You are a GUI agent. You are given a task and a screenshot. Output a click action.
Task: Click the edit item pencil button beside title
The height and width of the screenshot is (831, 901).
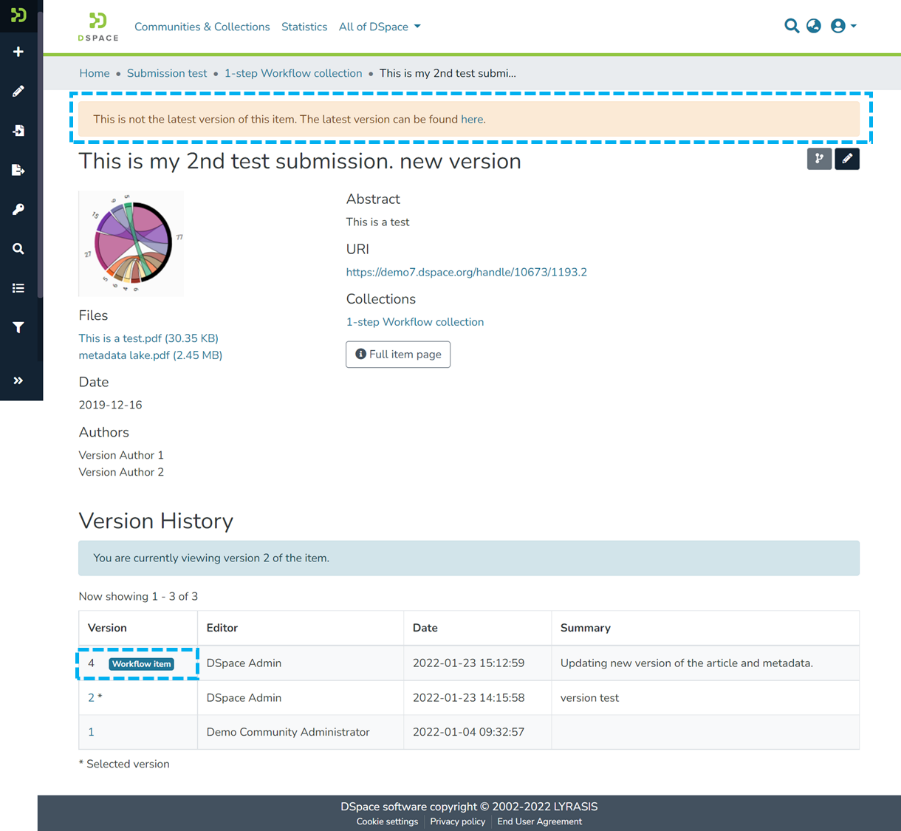click(x=847, y=159)
